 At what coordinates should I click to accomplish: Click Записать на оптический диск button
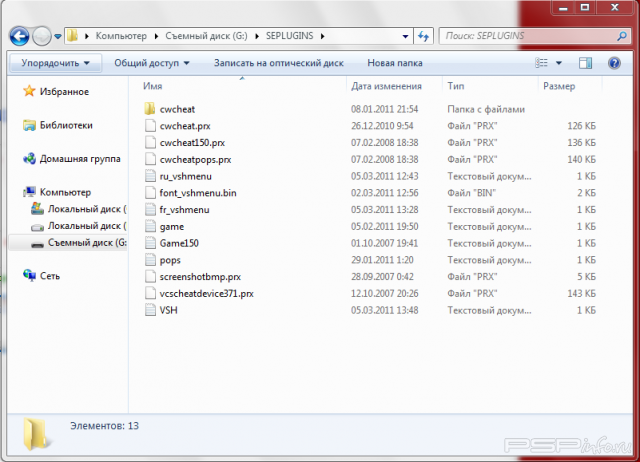278,63
